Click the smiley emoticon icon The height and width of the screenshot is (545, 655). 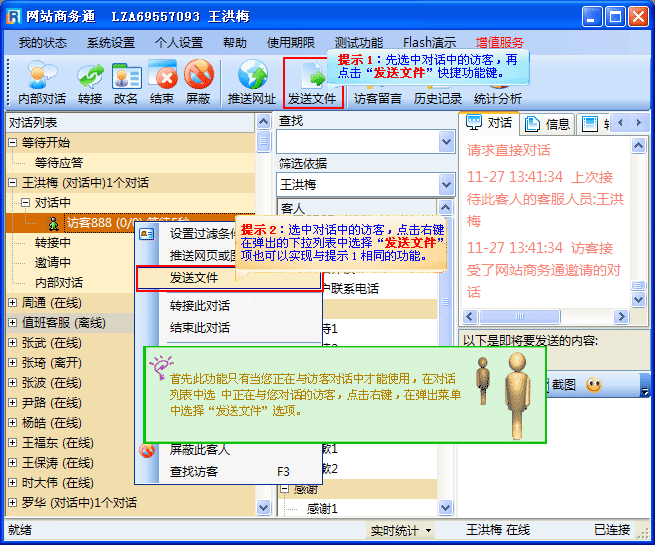(x=594, y=385)
